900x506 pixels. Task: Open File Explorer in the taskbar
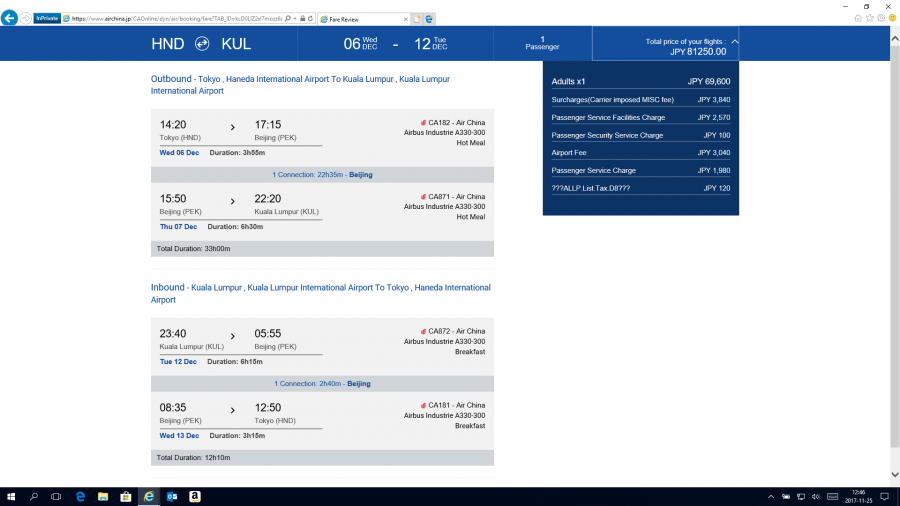pos(102,496)
